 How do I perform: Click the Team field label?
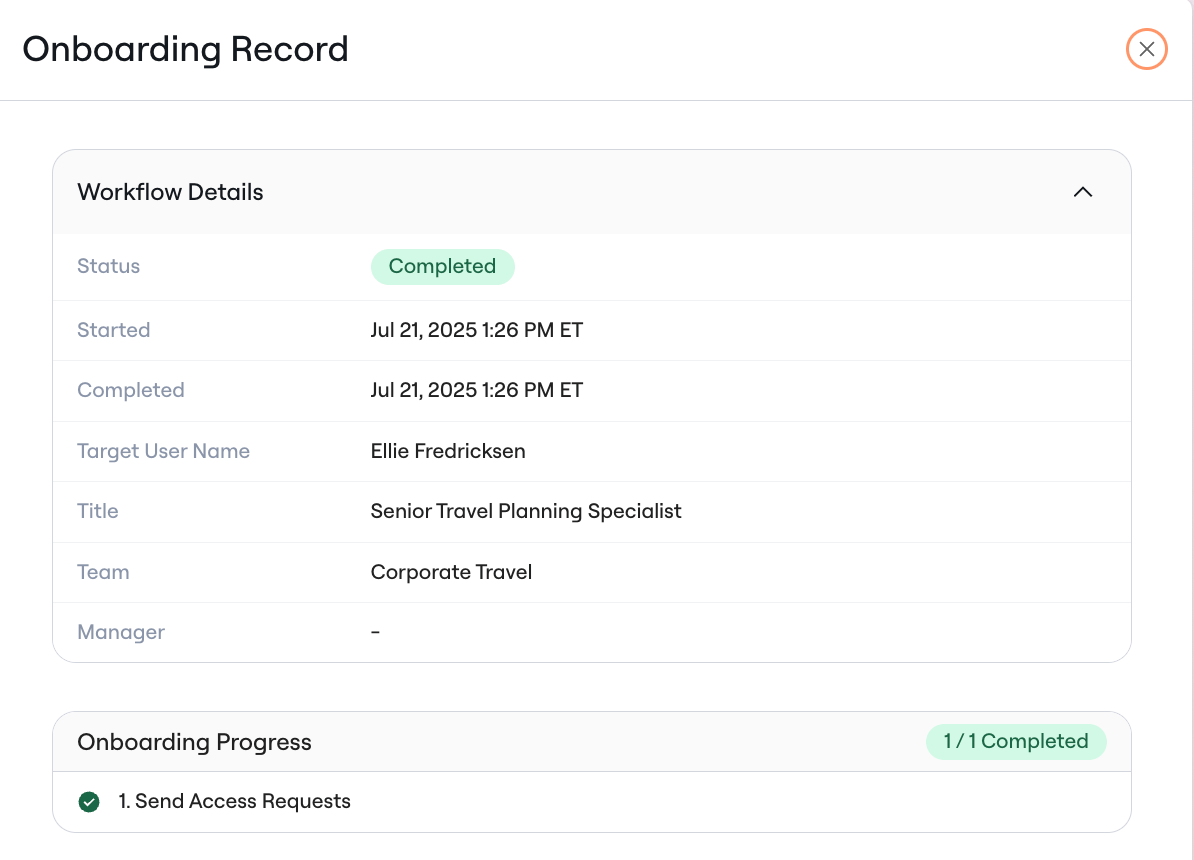(103, 572)
